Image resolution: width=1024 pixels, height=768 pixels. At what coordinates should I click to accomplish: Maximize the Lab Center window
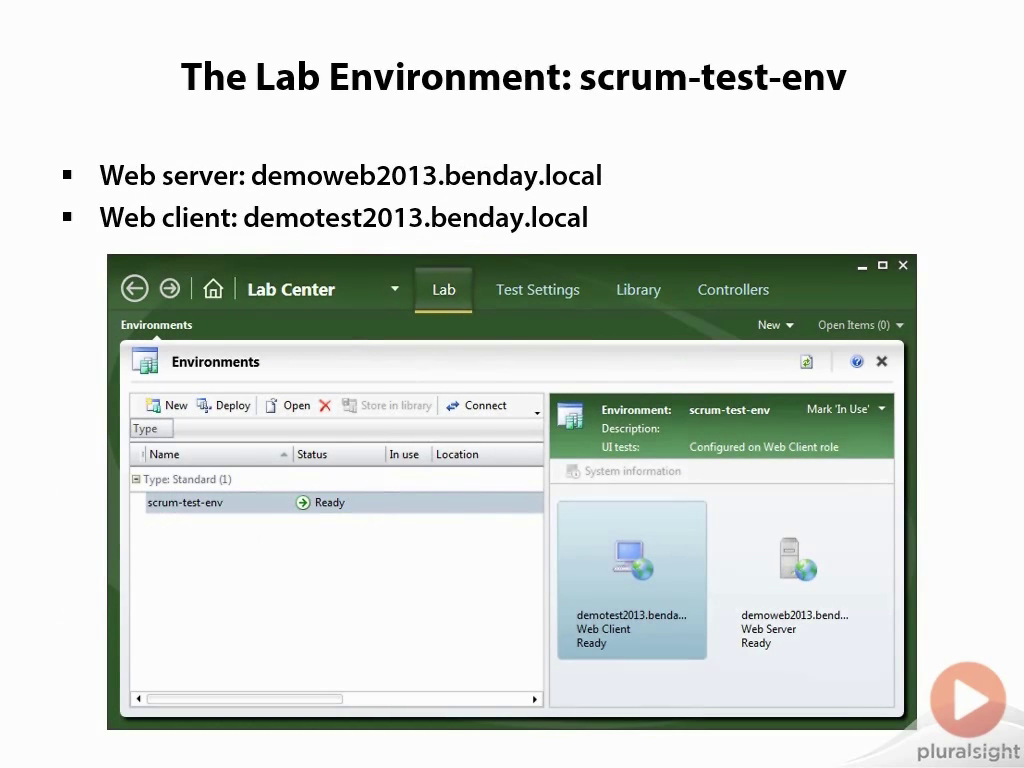pos(882,265)
